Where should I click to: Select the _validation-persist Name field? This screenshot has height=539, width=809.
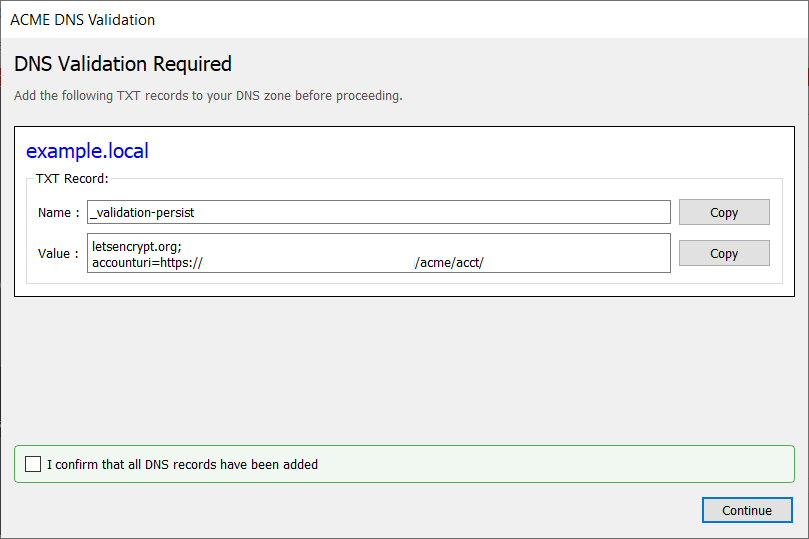point(379,212)
